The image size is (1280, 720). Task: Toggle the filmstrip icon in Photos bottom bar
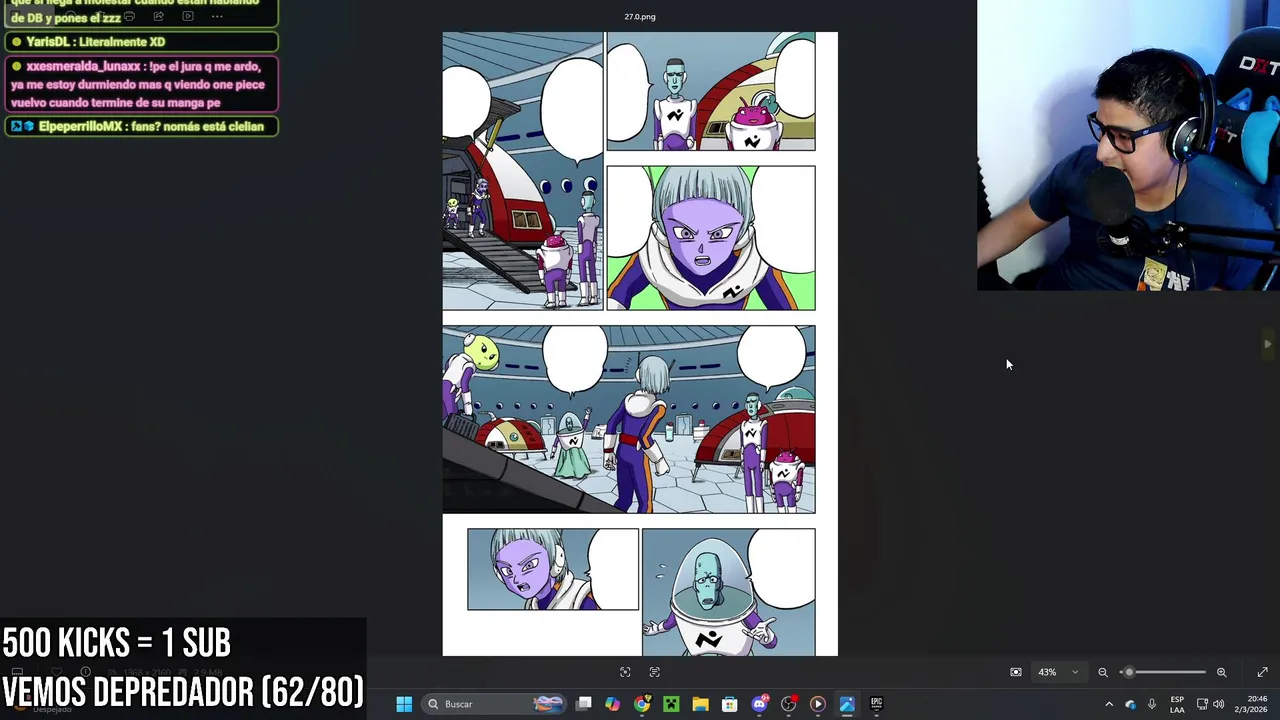coord(655,672)
